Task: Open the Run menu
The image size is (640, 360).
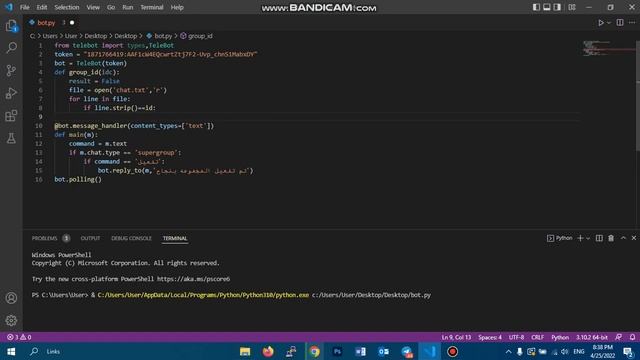Action: click(128, 7)
